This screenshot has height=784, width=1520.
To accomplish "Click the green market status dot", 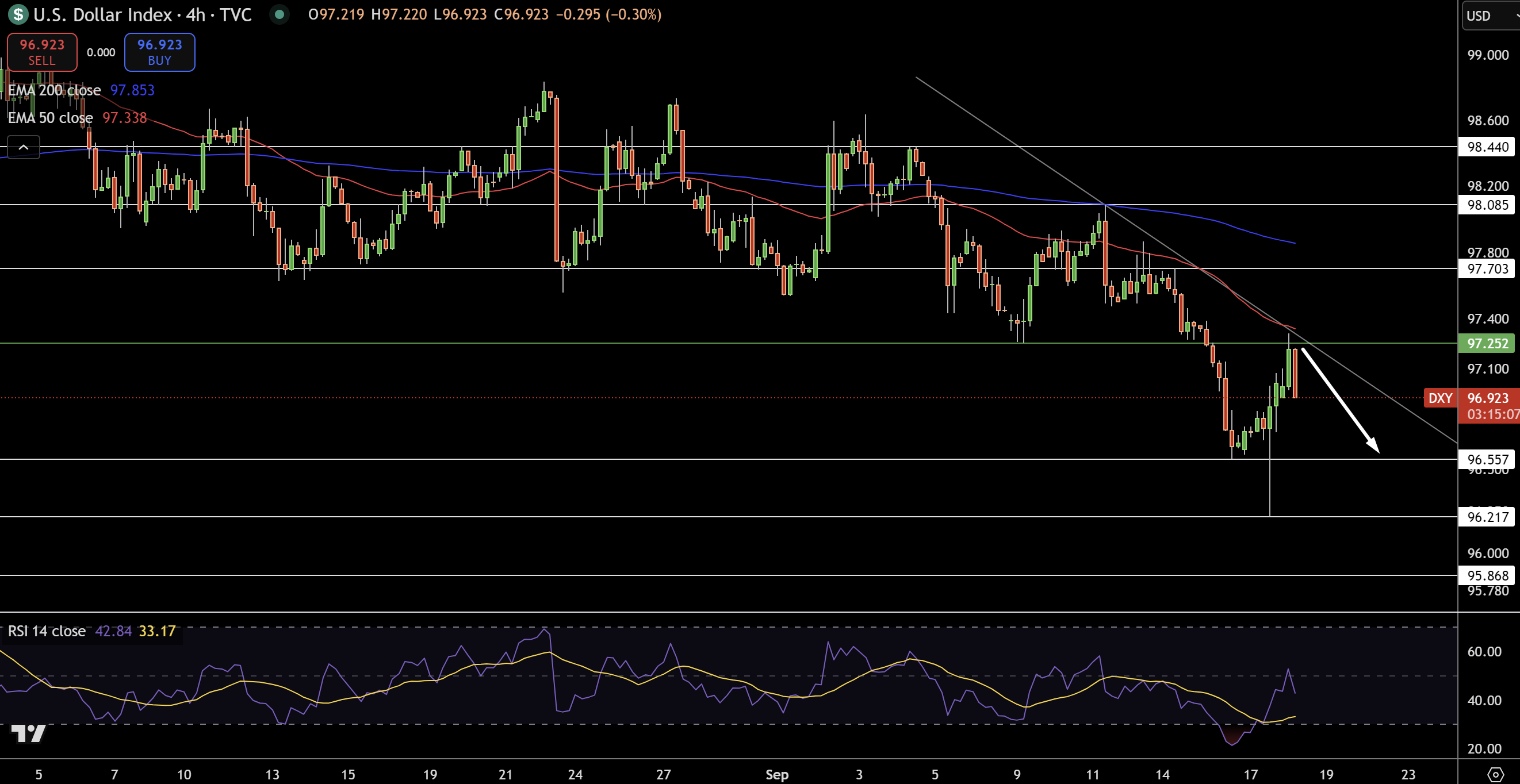I will (279, 14).
